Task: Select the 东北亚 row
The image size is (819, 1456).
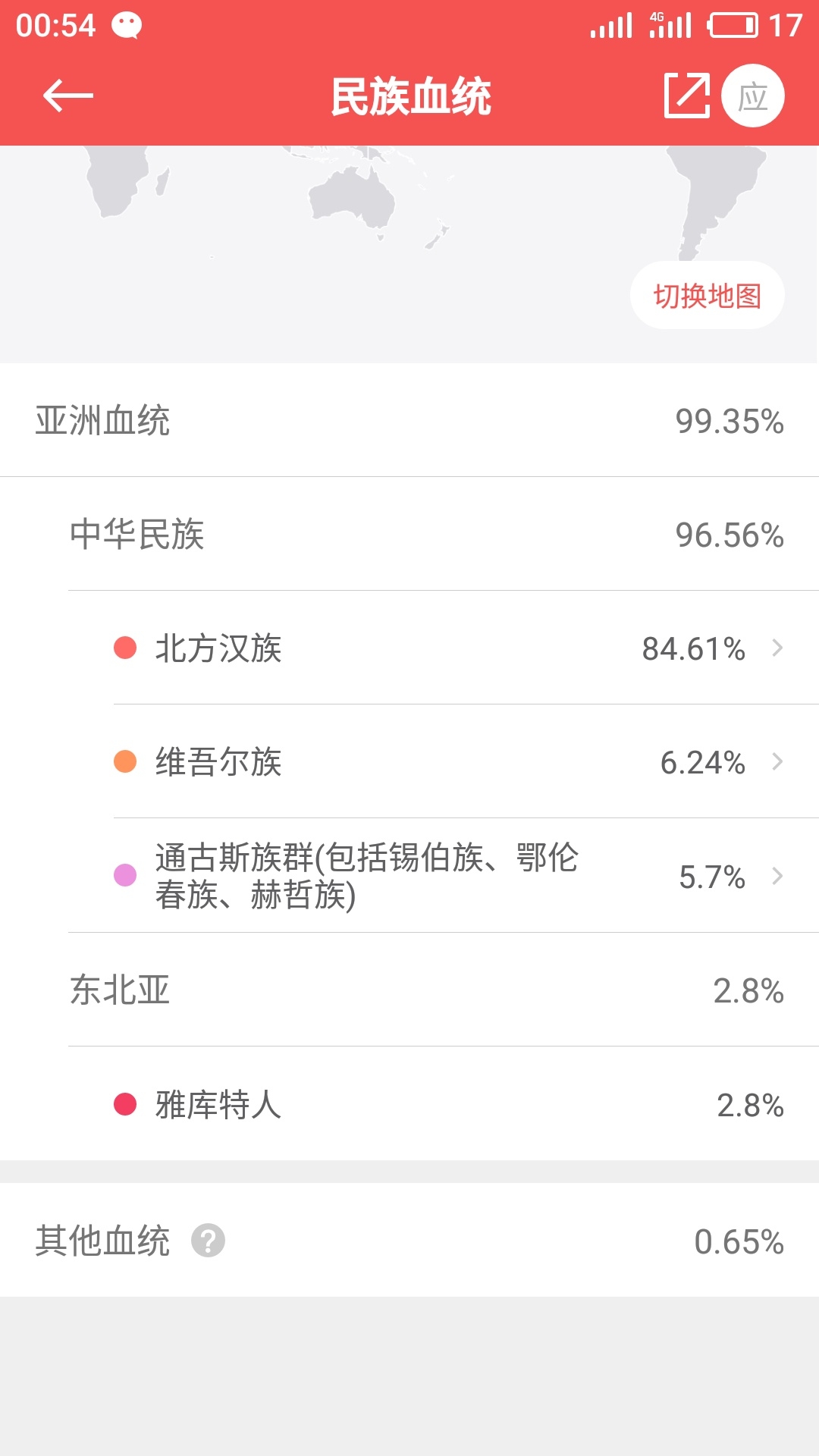Action: pyautogui.click(x=425, y=990)
